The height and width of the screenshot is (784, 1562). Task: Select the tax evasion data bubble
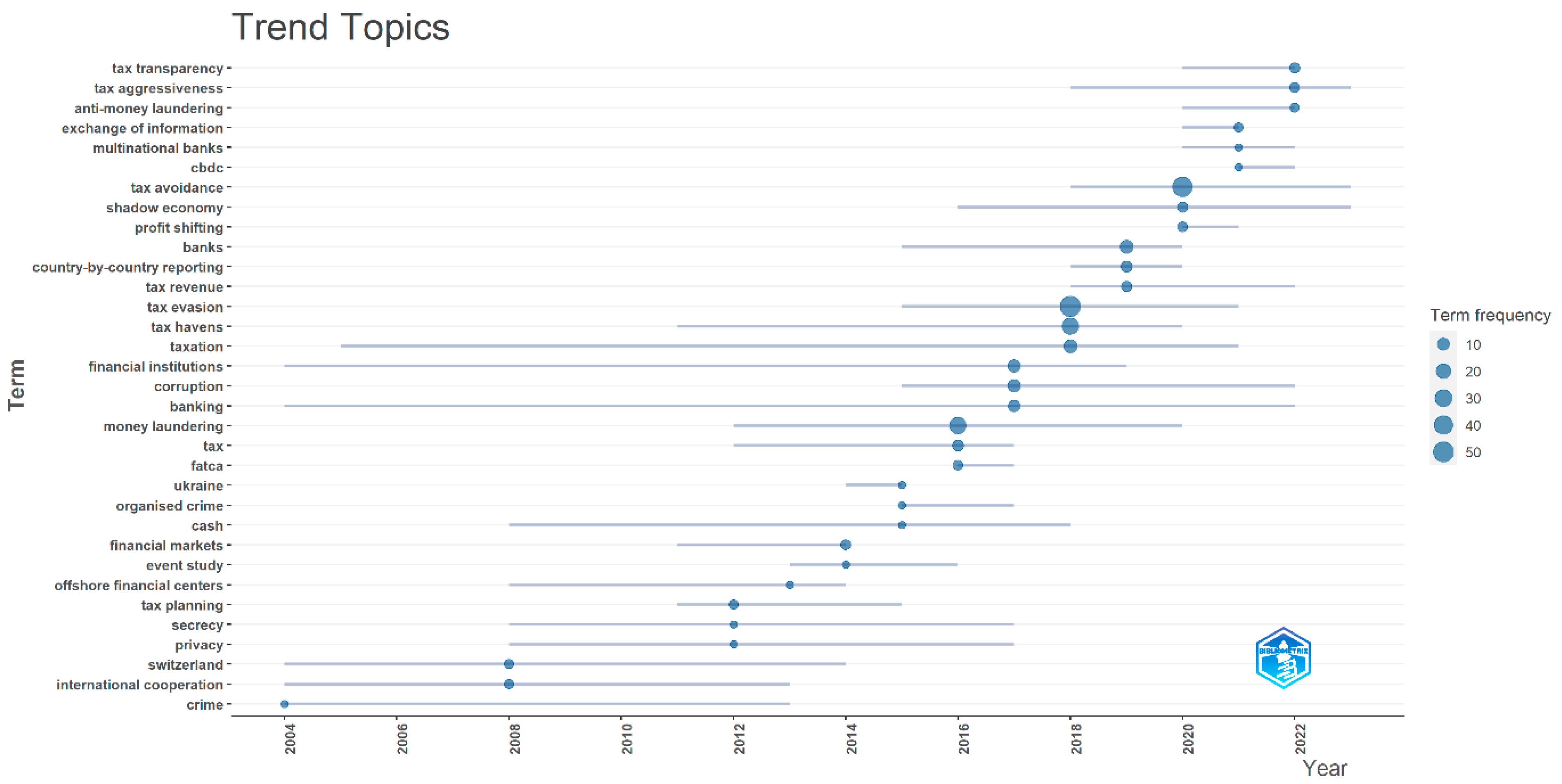(1070, 306)
